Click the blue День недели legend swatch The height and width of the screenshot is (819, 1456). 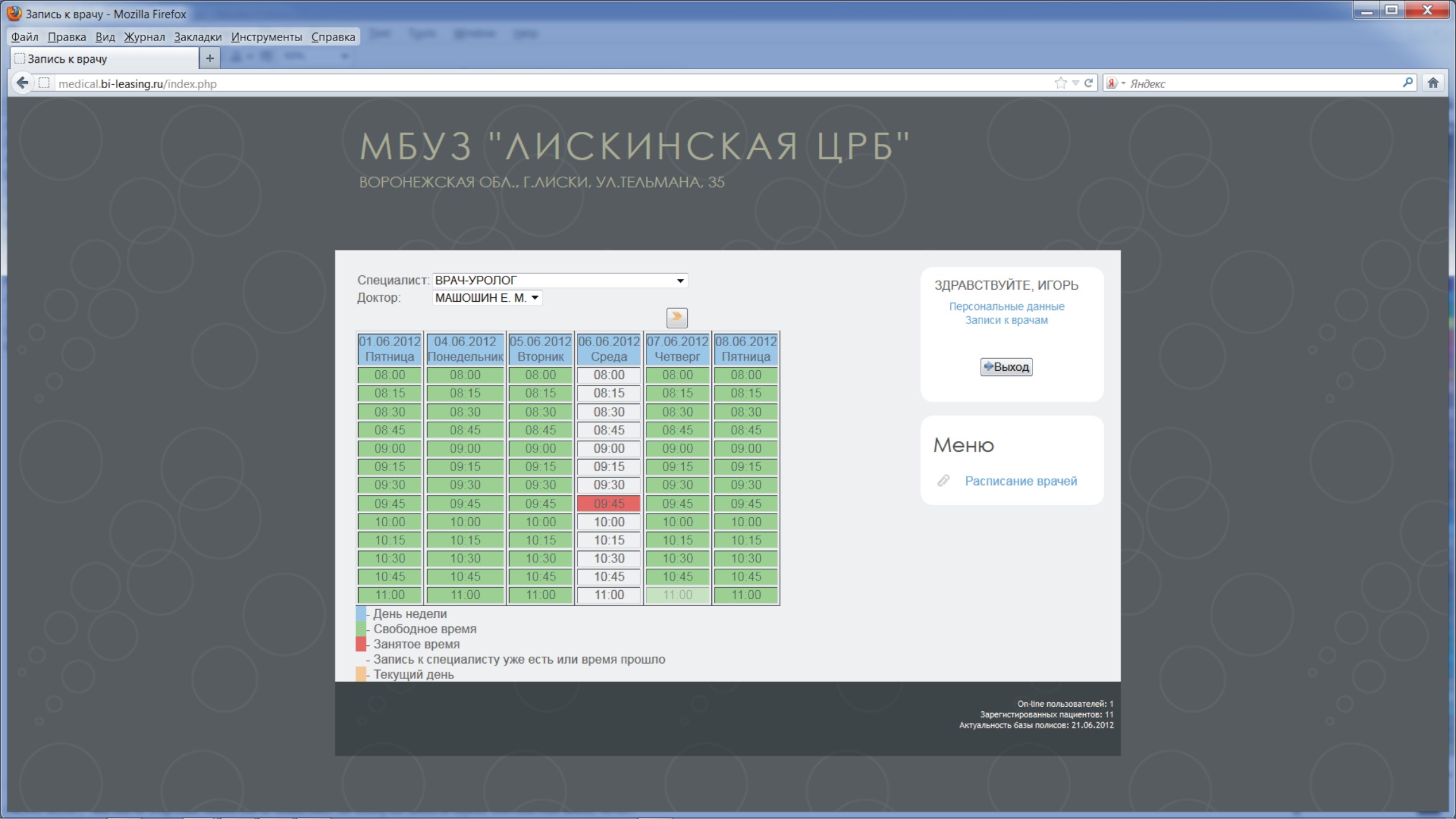[x=361, y=613]
